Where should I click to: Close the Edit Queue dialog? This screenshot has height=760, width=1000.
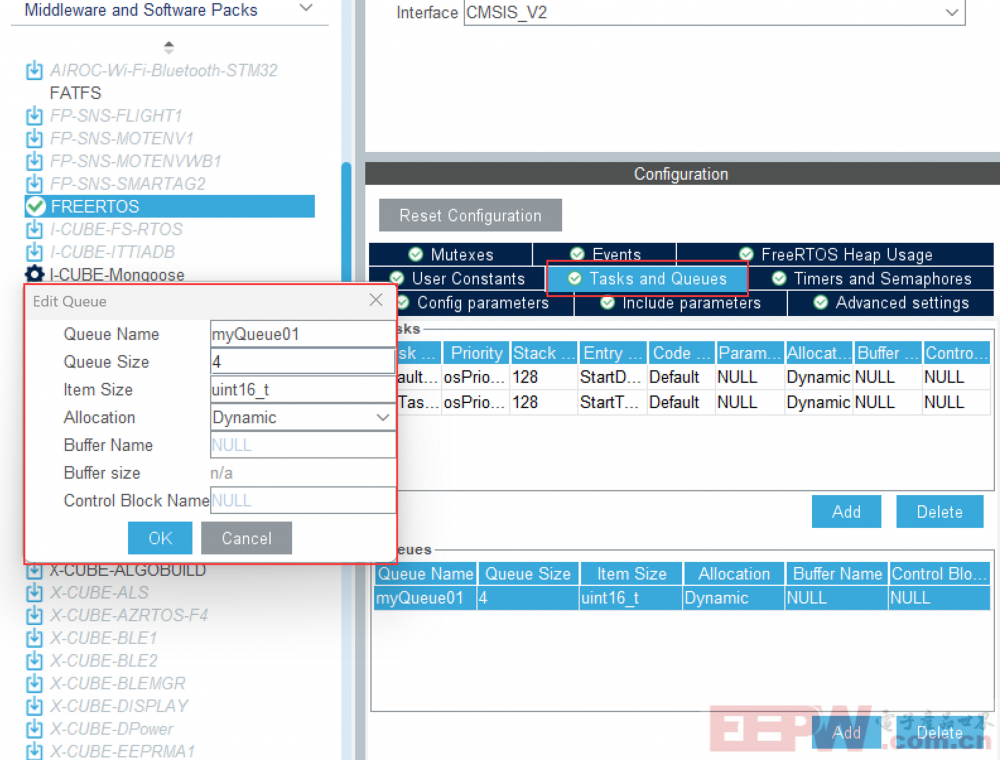tap(376, 300)
